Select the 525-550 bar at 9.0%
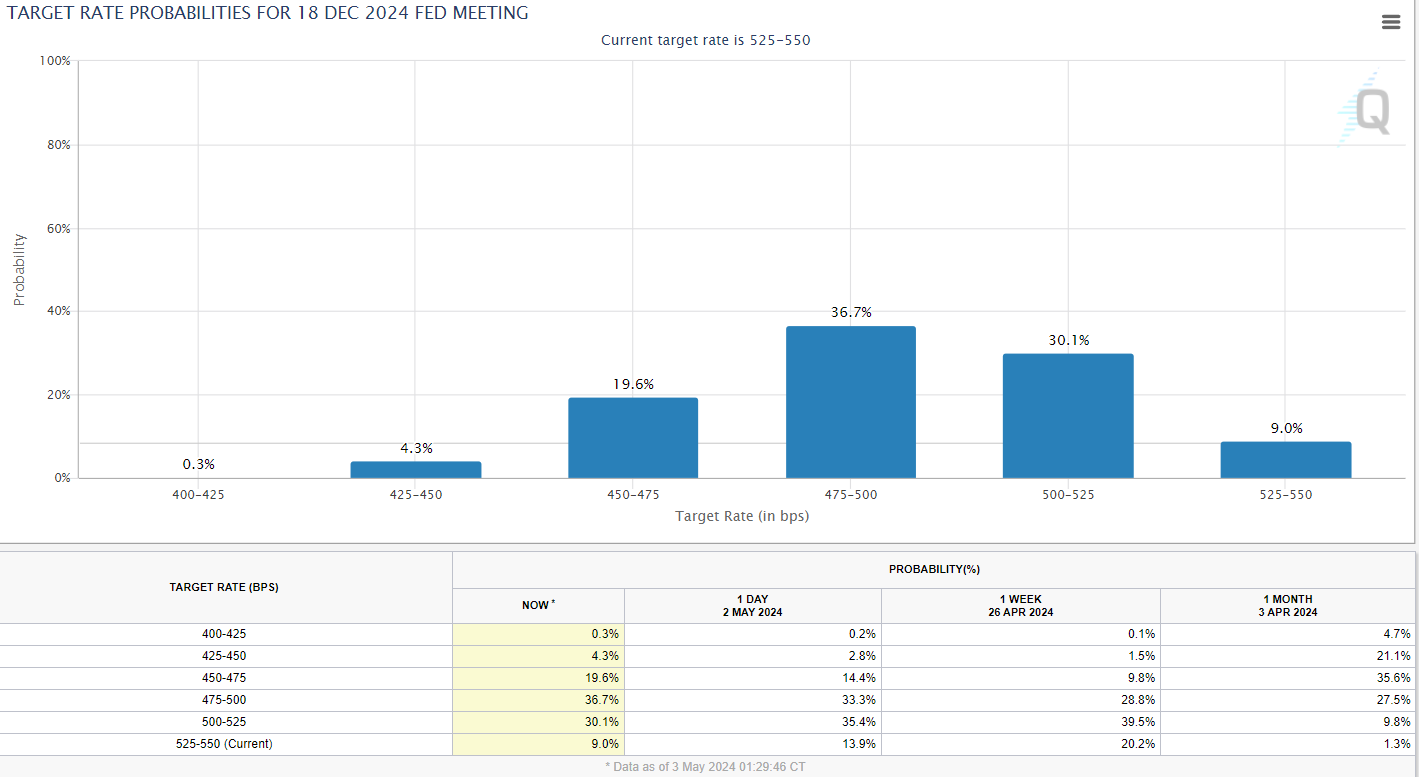 1285,460
